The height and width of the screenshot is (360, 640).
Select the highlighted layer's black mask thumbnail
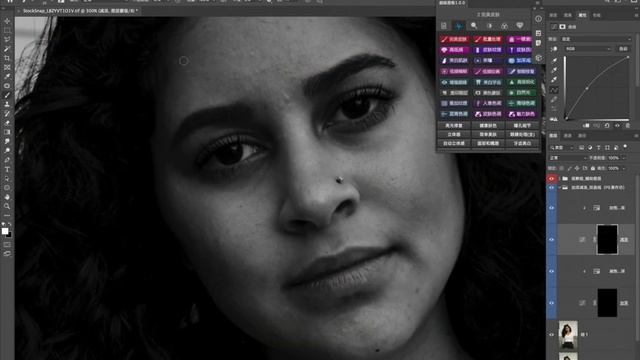(x=607, y=239)
